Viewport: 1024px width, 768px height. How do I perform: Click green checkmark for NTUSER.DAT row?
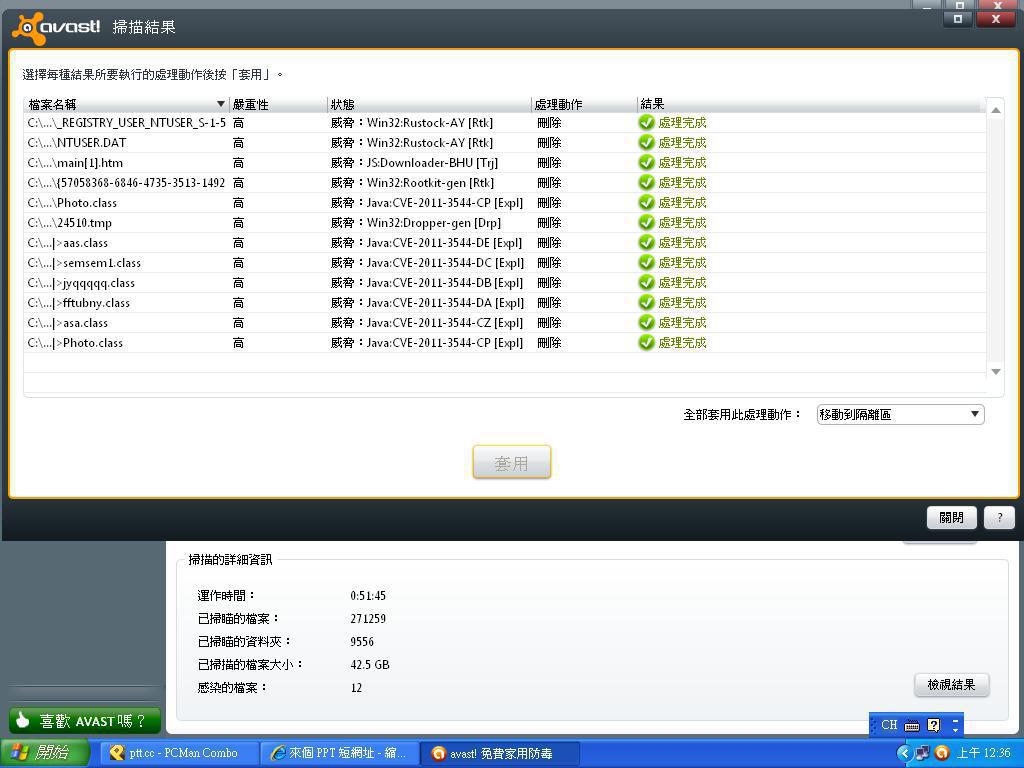point(647,142)
